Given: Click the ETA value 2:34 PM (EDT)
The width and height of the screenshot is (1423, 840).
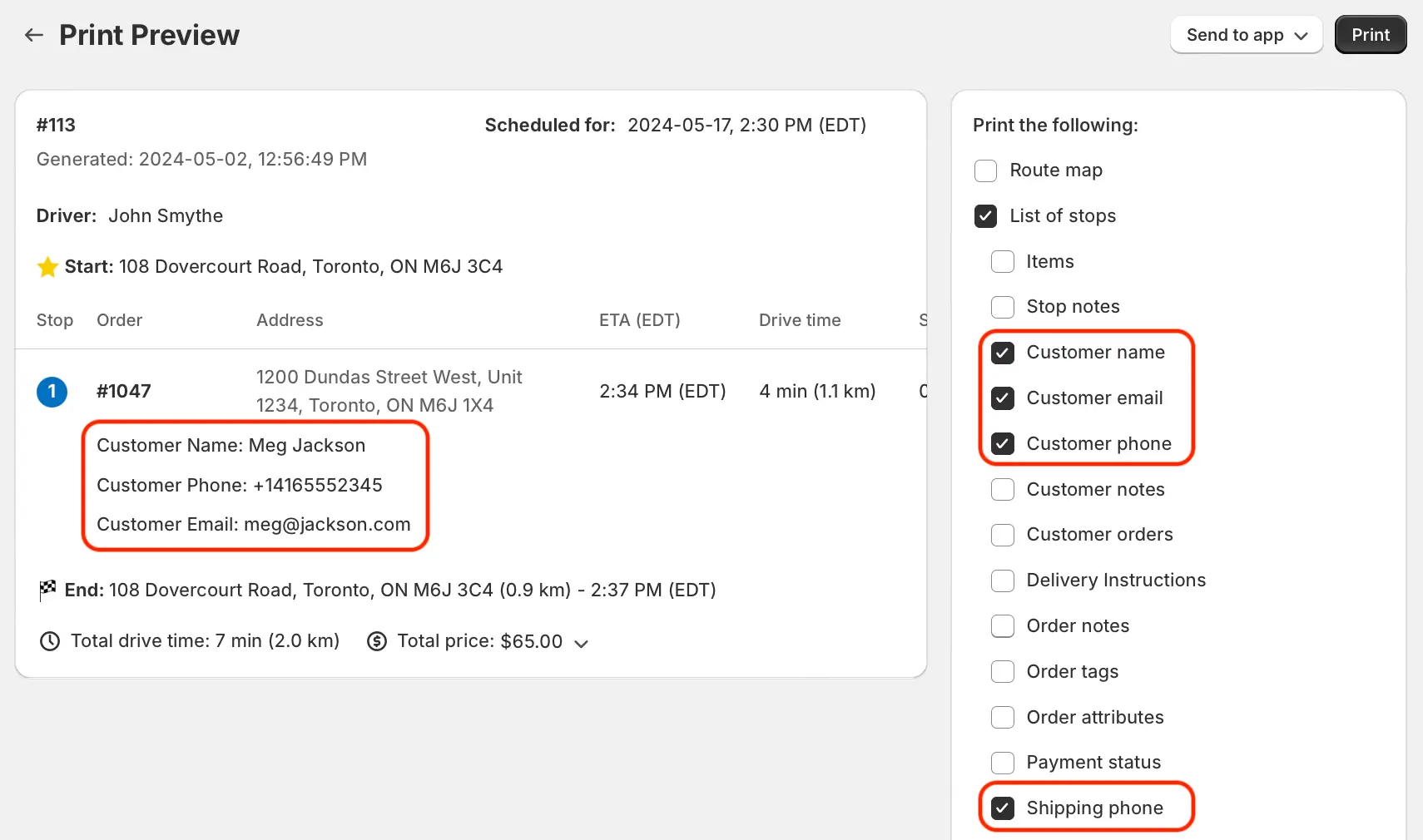Looking at the screenshot, I should click(662, 392).
